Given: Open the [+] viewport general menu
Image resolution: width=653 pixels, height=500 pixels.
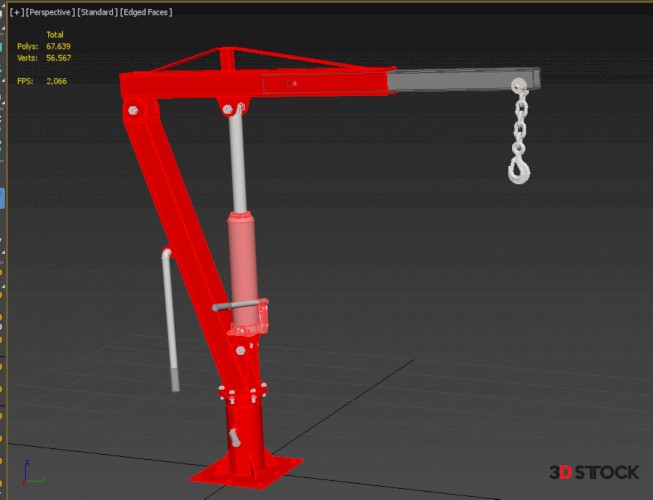Looking at the screenshot, I should coord(17,12).
